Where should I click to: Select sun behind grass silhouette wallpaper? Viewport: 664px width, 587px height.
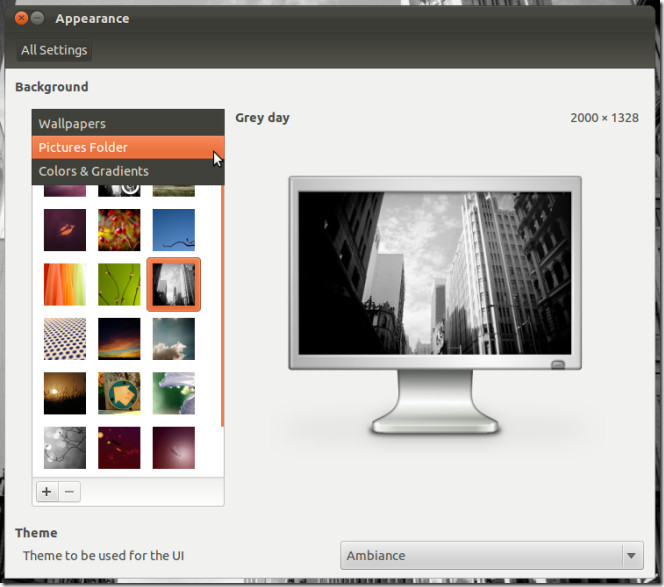coord(65,393)
